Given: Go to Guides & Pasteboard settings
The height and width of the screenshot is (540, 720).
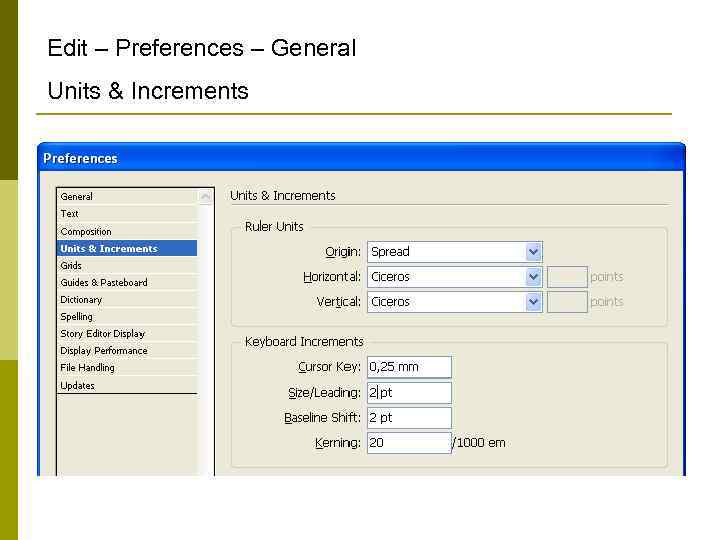Looking at the screenshot, I should click(104, 283).
